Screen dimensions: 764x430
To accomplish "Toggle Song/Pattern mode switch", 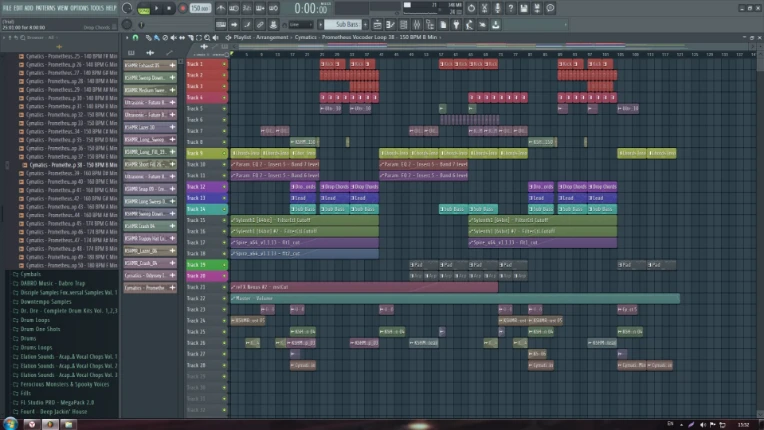I will coord(143,8).
